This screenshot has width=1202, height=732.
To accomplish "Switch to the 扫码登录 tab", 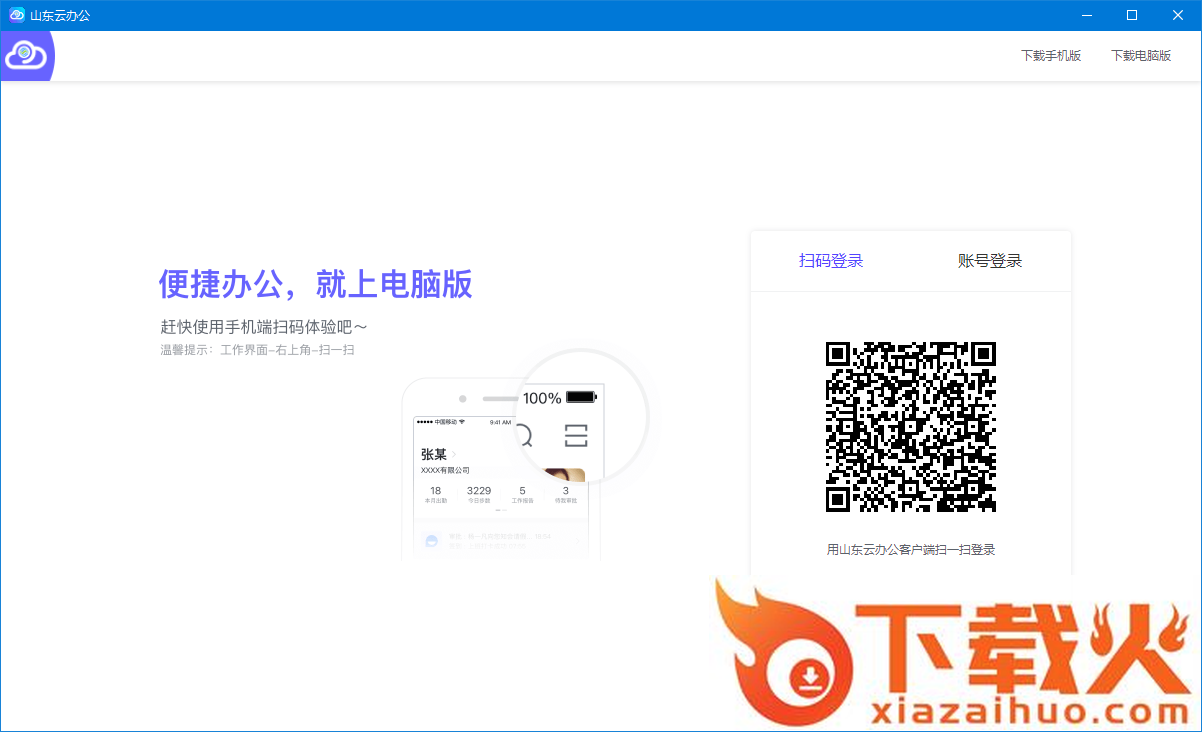I will coord(831,261).
